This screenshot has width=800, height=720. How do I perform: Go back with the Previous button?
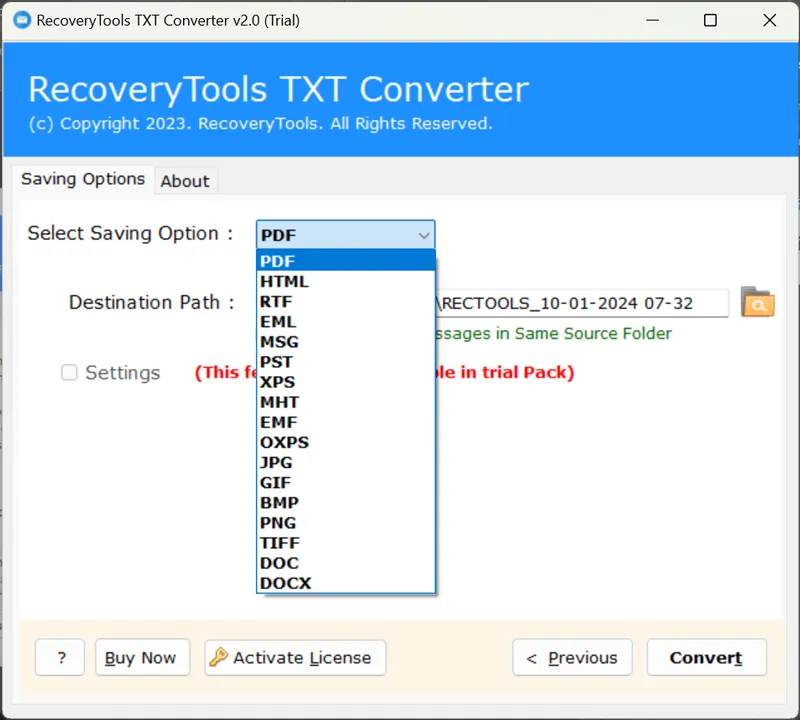[x=572, y=657]
